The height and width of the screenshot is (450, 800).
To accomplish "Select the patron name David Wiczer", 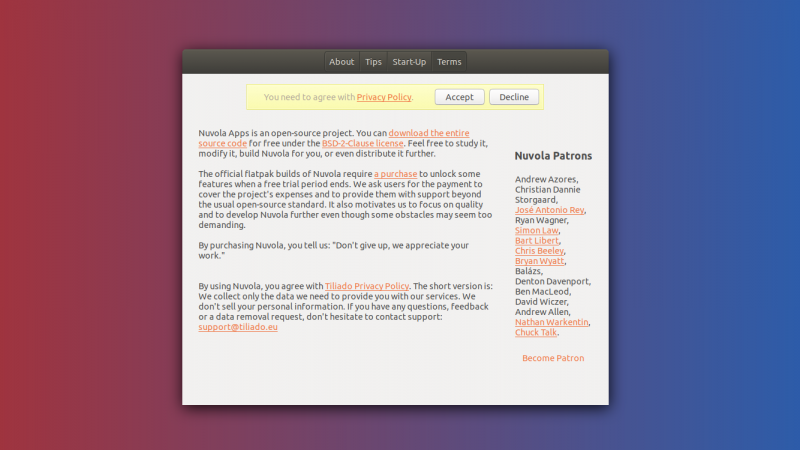I will pos(541,302).
